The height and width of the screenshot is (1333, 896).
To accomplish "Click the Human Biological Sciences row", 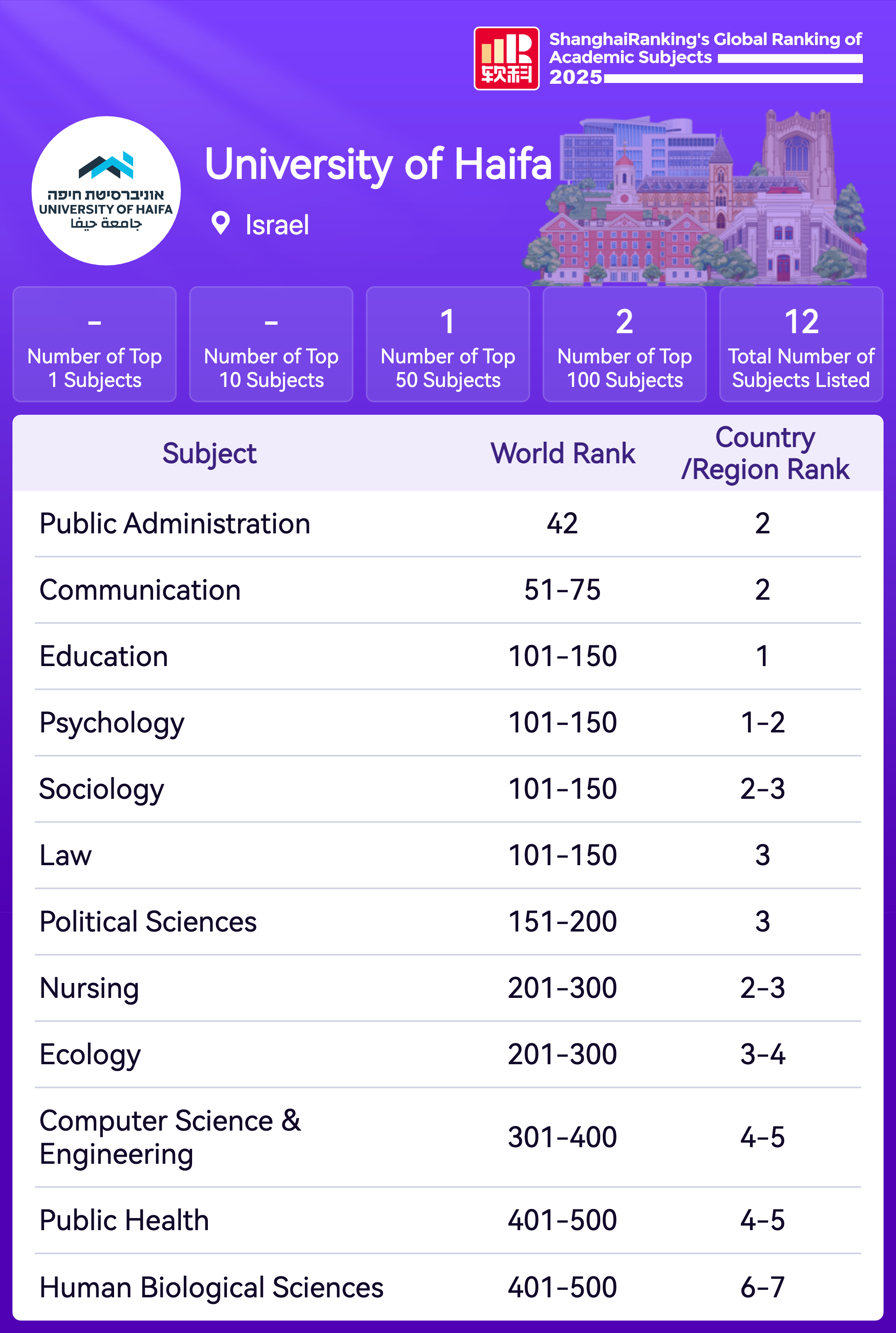I will point(212,1287).
